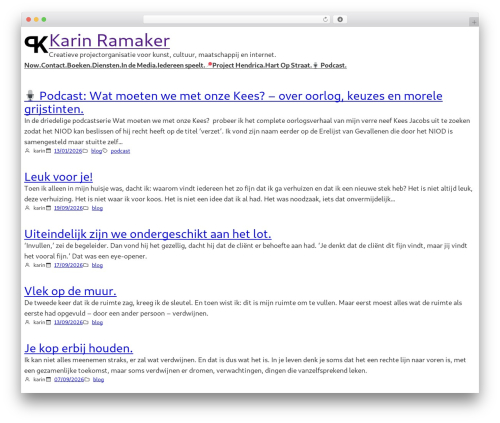Click blog category under Leuk voor je!
500x423 pixels.
(97, 208)
